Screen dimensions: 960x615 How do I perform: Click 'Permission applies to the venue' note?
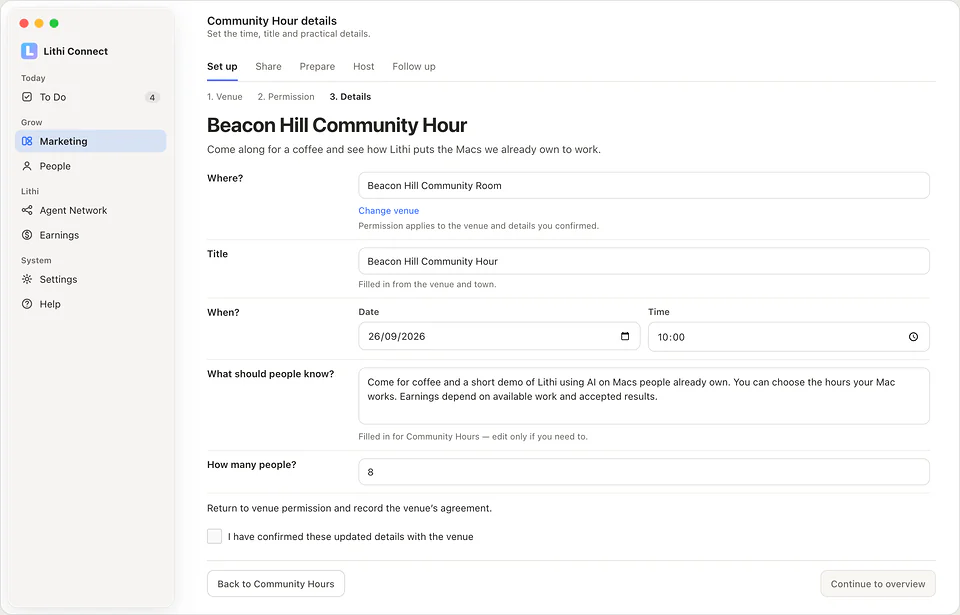click(x=479, y=225)
